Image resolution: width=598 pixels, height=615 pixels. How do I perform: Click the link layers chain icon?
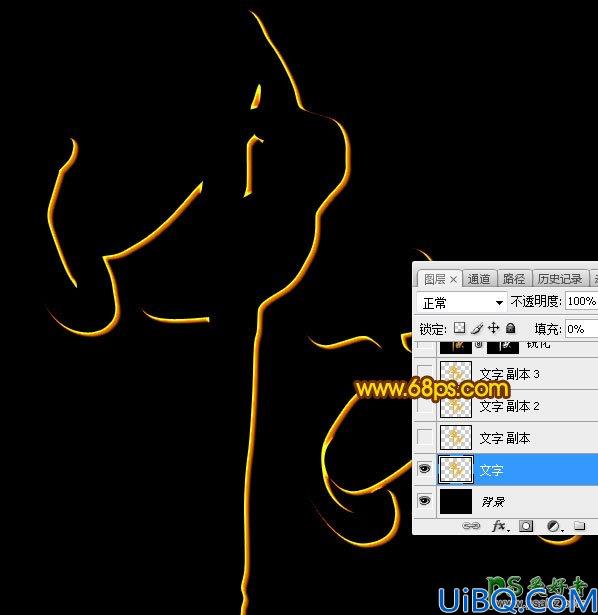pos(471,526)
